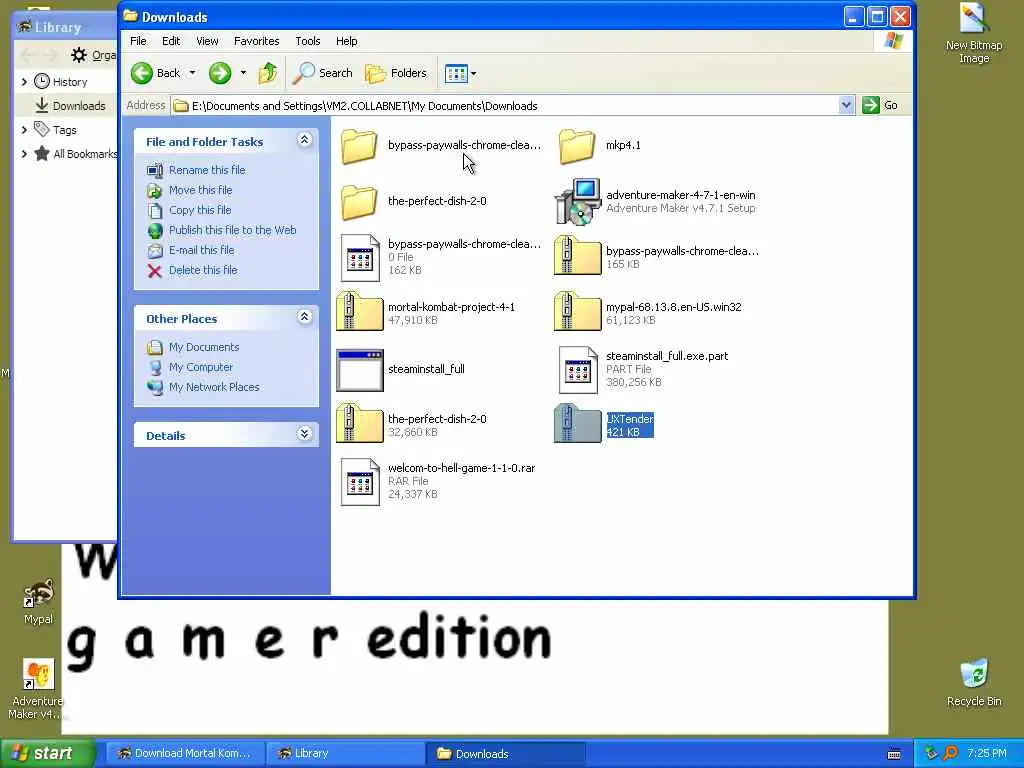1024x768 pixels.
Task: Click Rename this file
Action: (x=207, y=170)
